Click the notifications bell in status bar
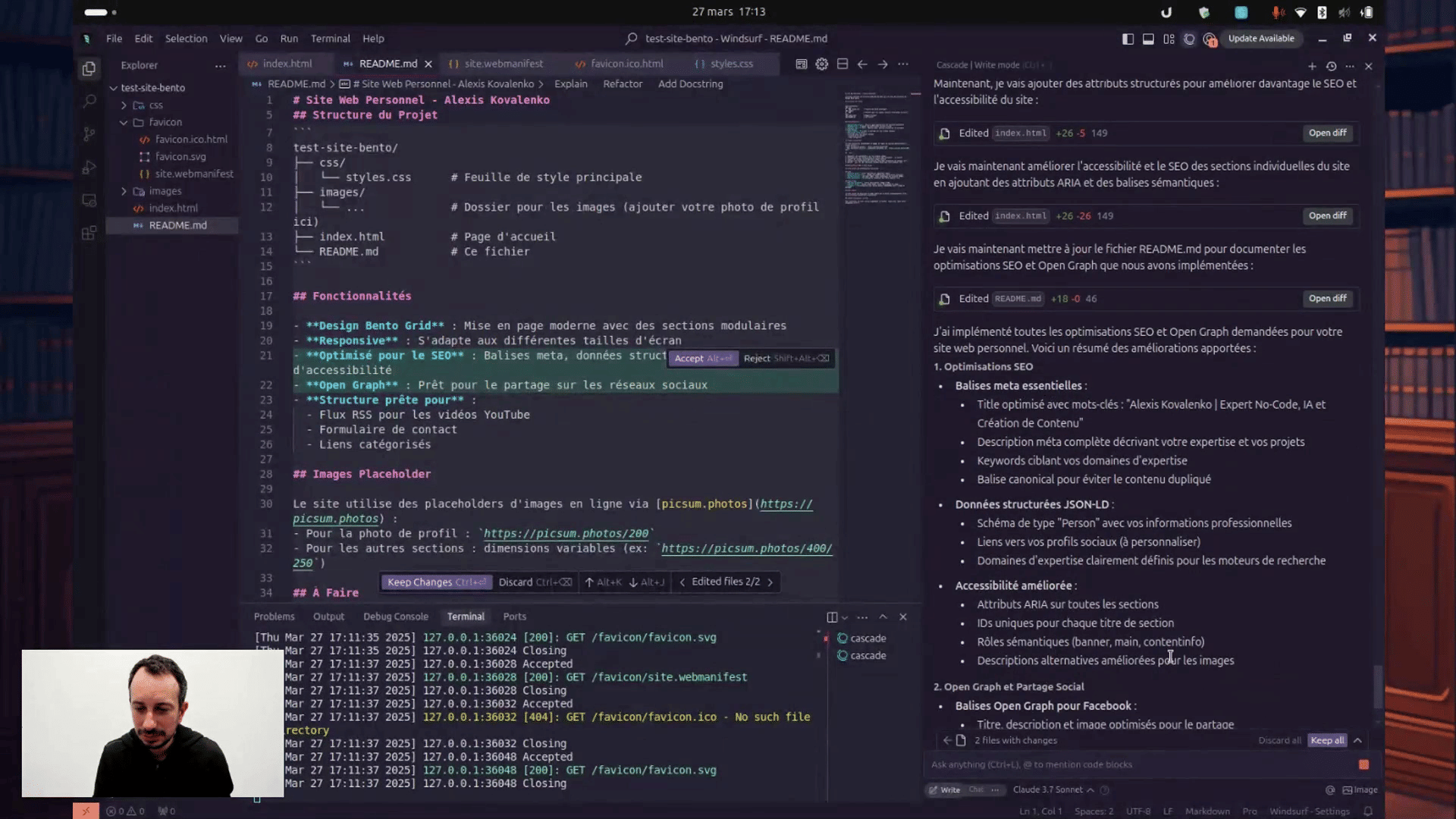The image size is (1456, 819). 1368,811
